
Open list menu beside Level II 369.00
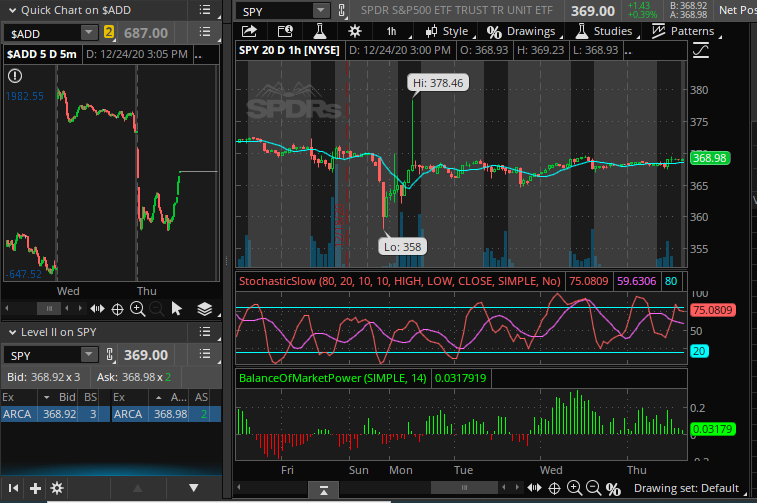pyautogui.click(x=205, y=354)
